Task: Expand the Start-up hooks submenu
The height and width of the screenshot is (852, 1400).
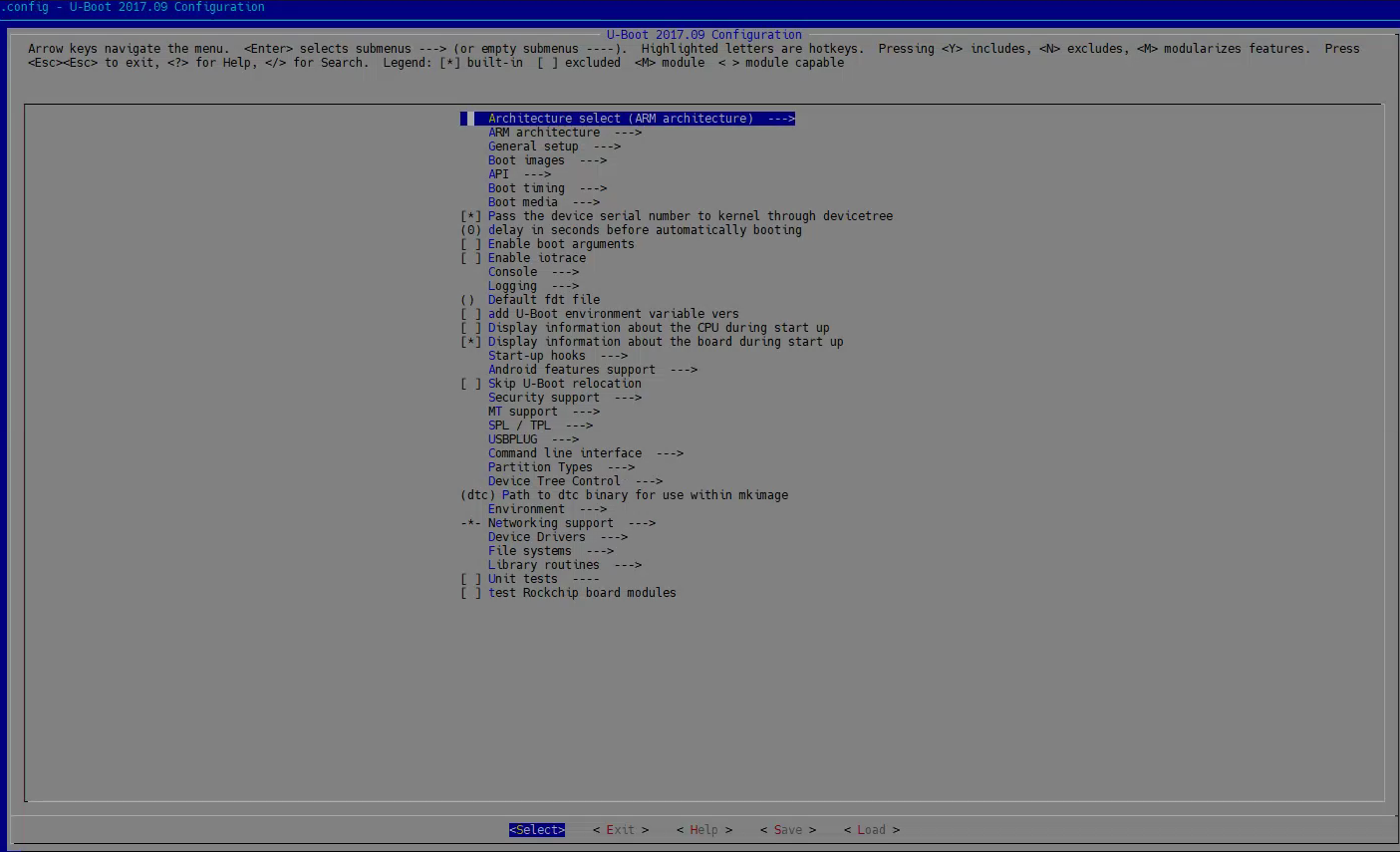Action: [558, 356]
